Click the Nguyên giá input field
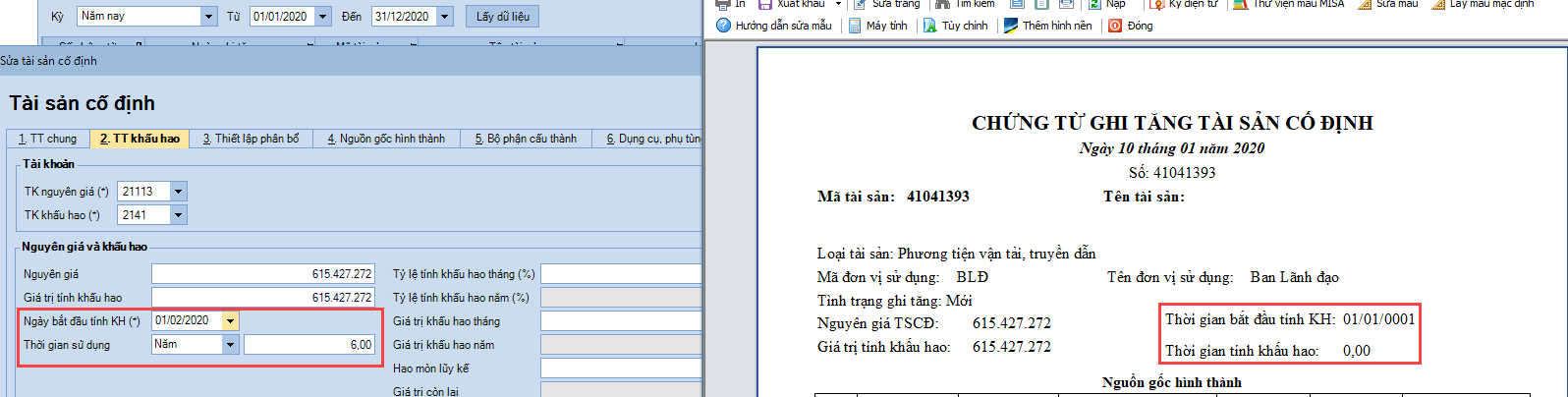 [x=262, y=274]
